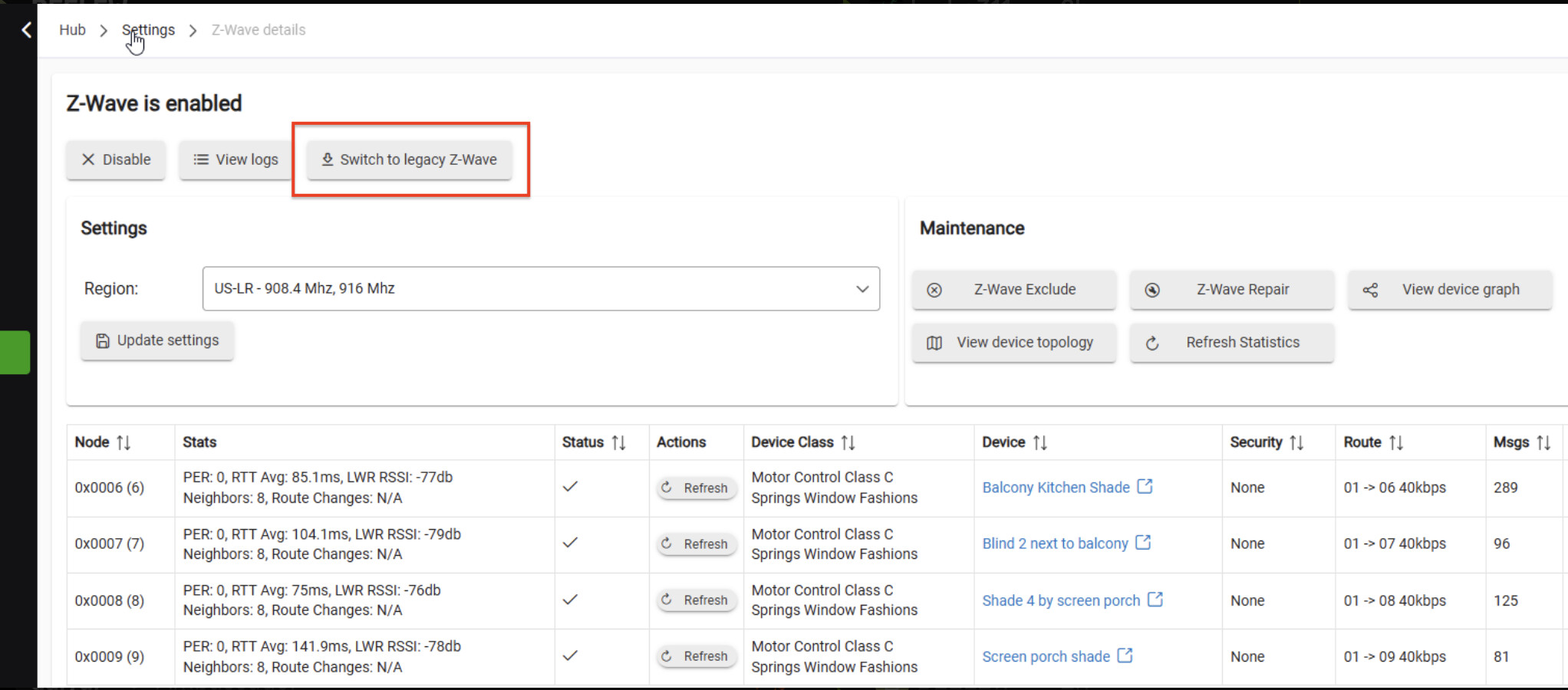
Task: Sort table by Status column arrows
Action: point(618,442)
